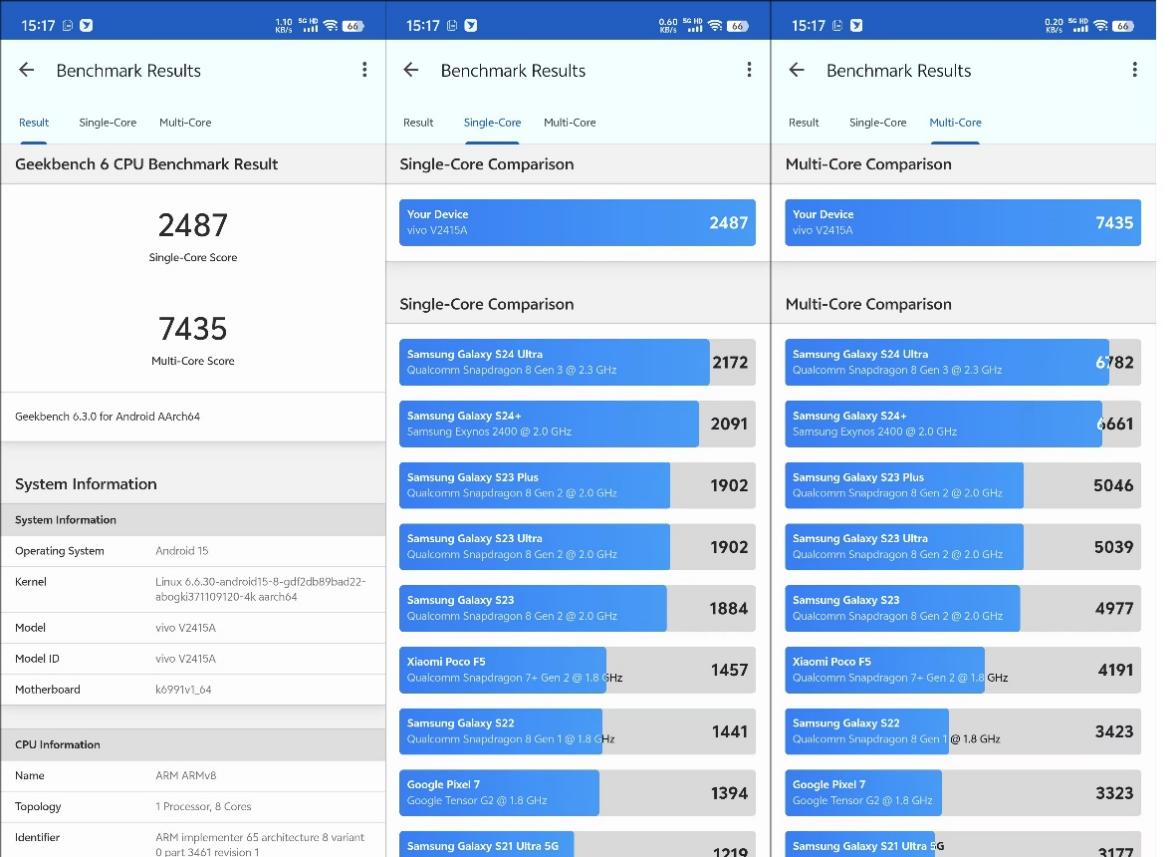Select the active Result tab on the CPU Result screen

click(x=34, y=123)
